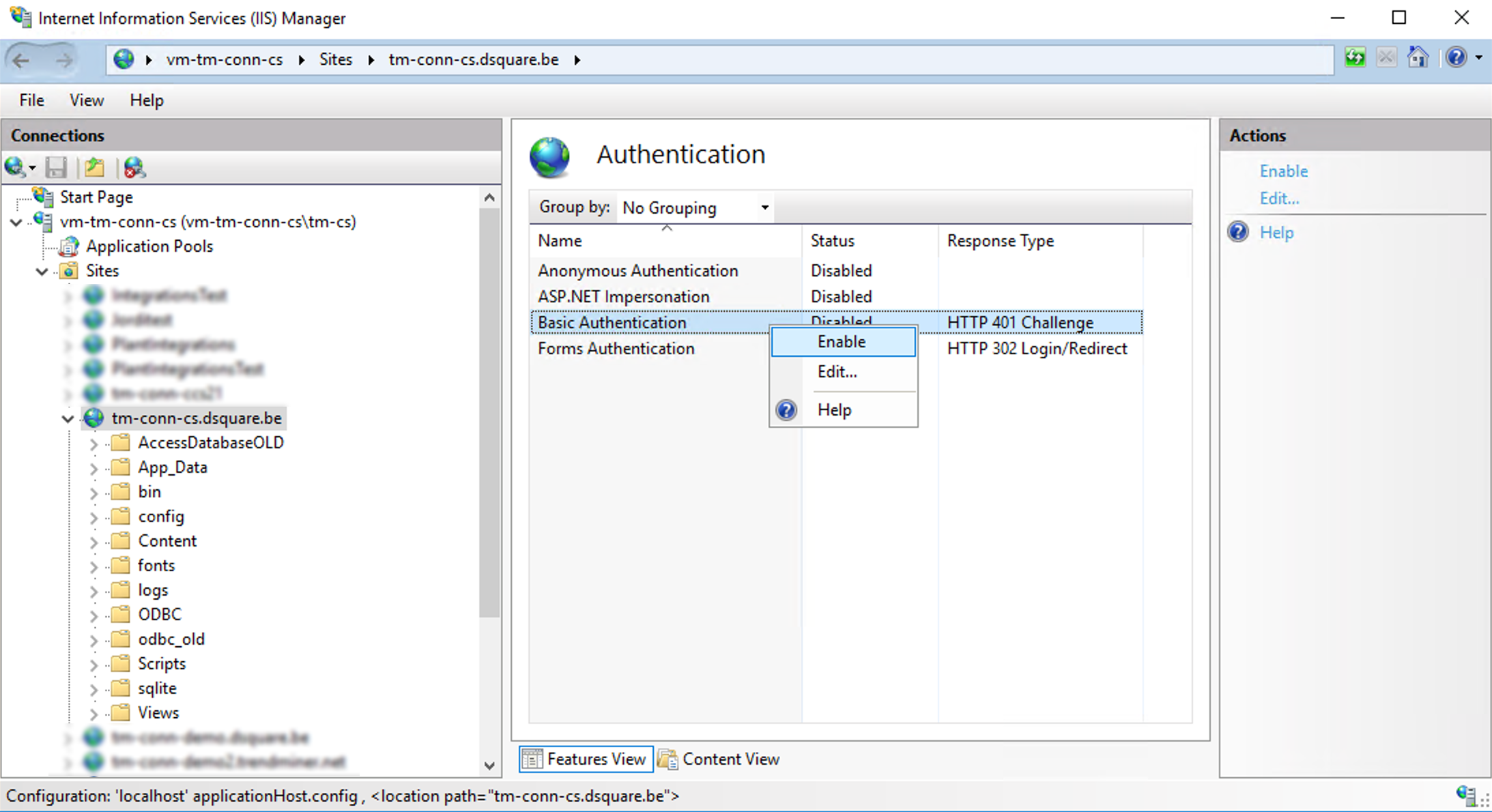The image size is (1492, 812).
Task: Select Edit from the context menu
Action: coord(836,372)
